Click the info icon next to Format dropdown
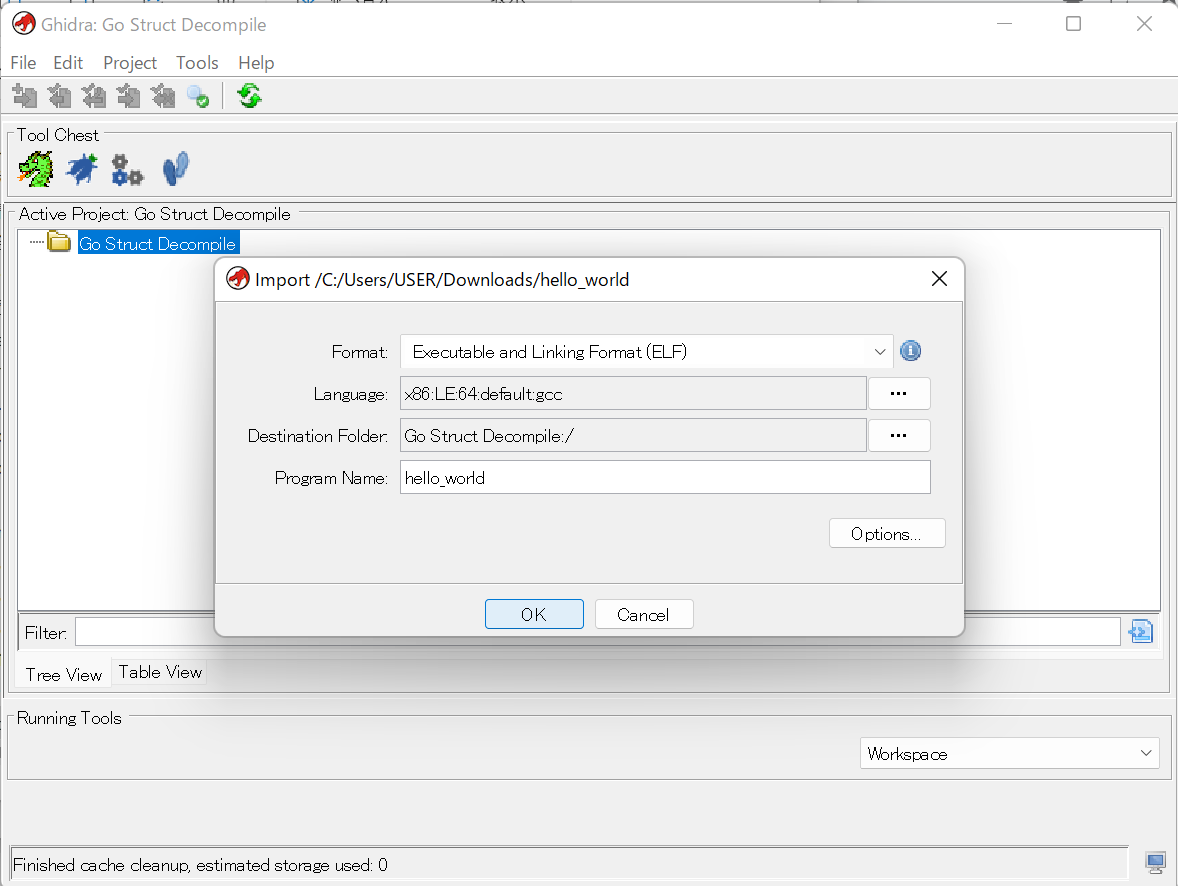 [910, 351]
